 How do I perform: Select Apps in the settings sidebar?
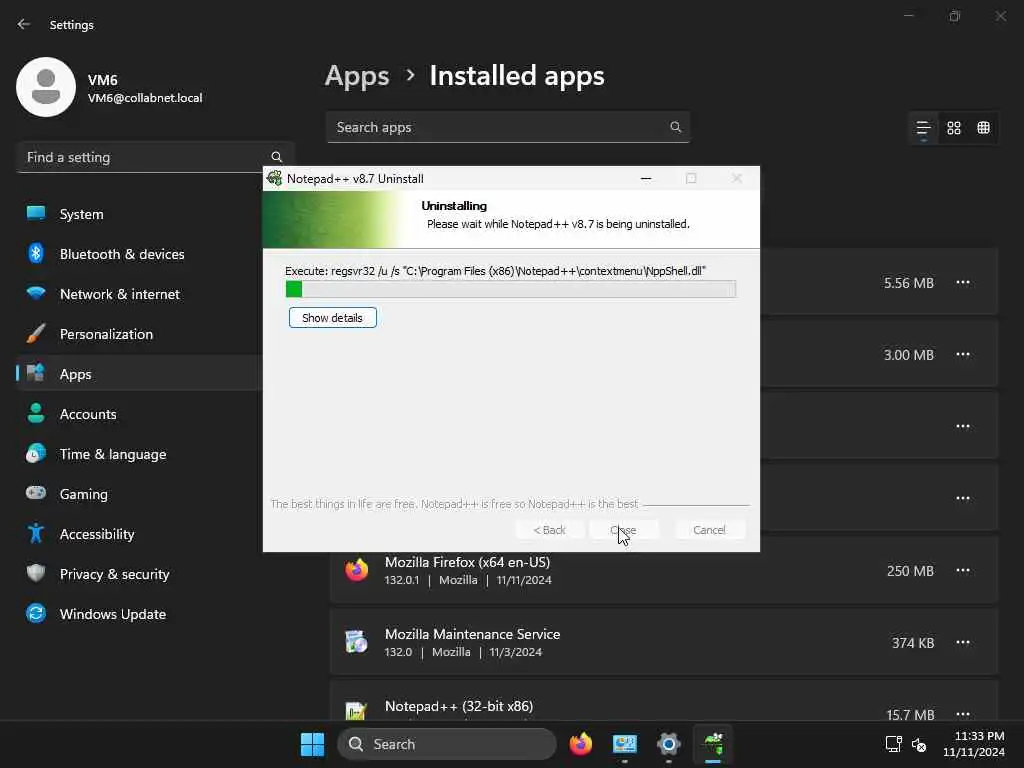point(140,374)
